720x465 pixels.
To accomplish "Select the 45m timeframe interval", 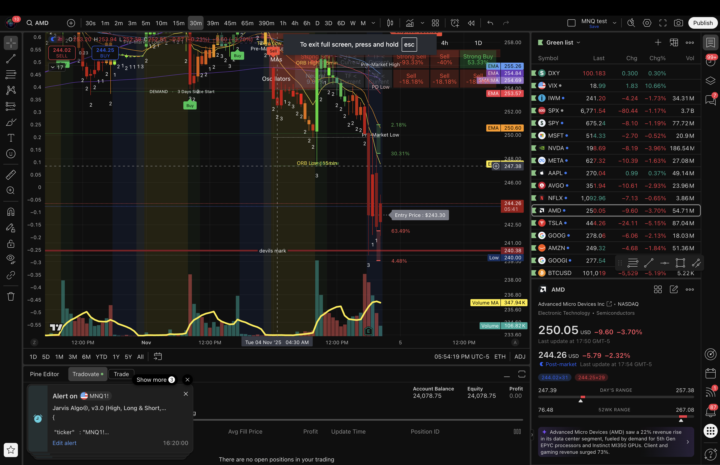I will [231, 22].
